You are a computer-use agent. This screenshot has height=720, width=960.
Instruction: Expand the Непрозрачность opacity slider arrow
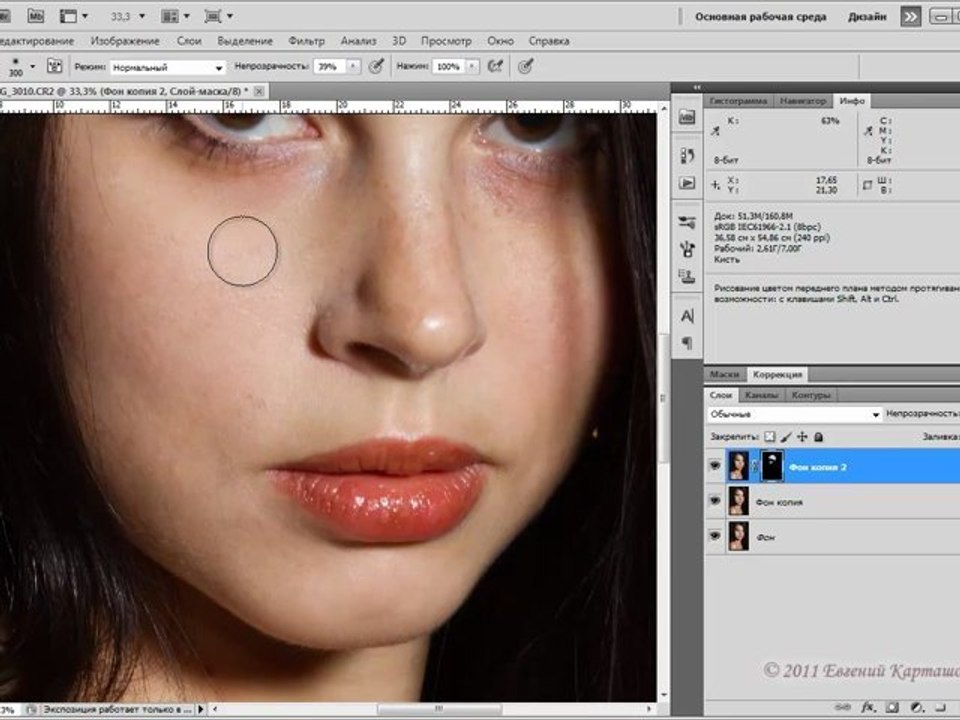(x=353, y=66)
